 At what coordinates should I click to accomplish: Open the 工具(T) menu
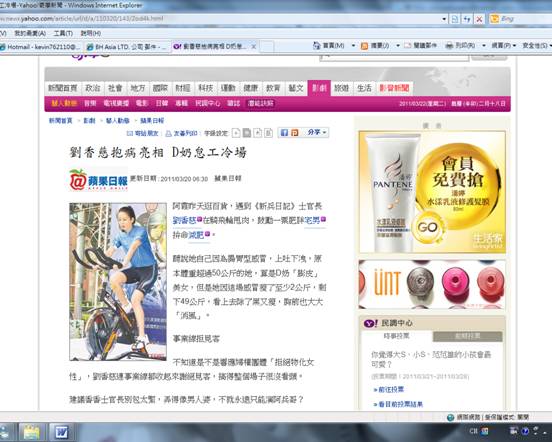[x=63, y=33]
